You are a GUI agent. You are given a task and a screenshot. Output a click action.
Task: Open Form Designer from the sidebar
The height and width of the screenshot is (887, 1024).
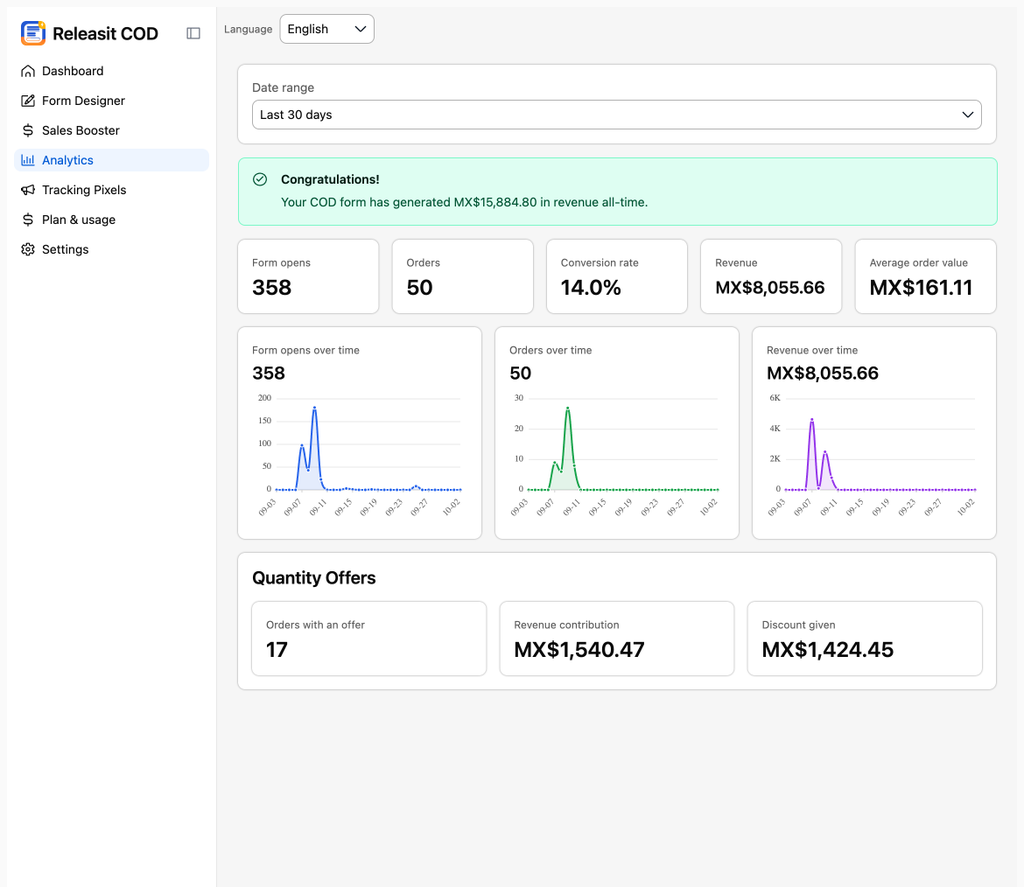112,101
